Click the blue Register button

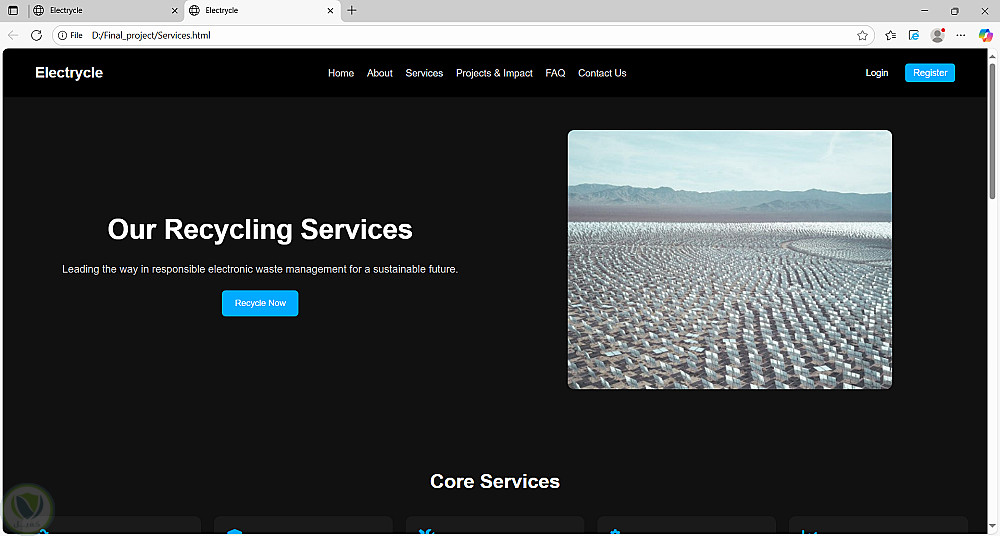pos(930,73)
